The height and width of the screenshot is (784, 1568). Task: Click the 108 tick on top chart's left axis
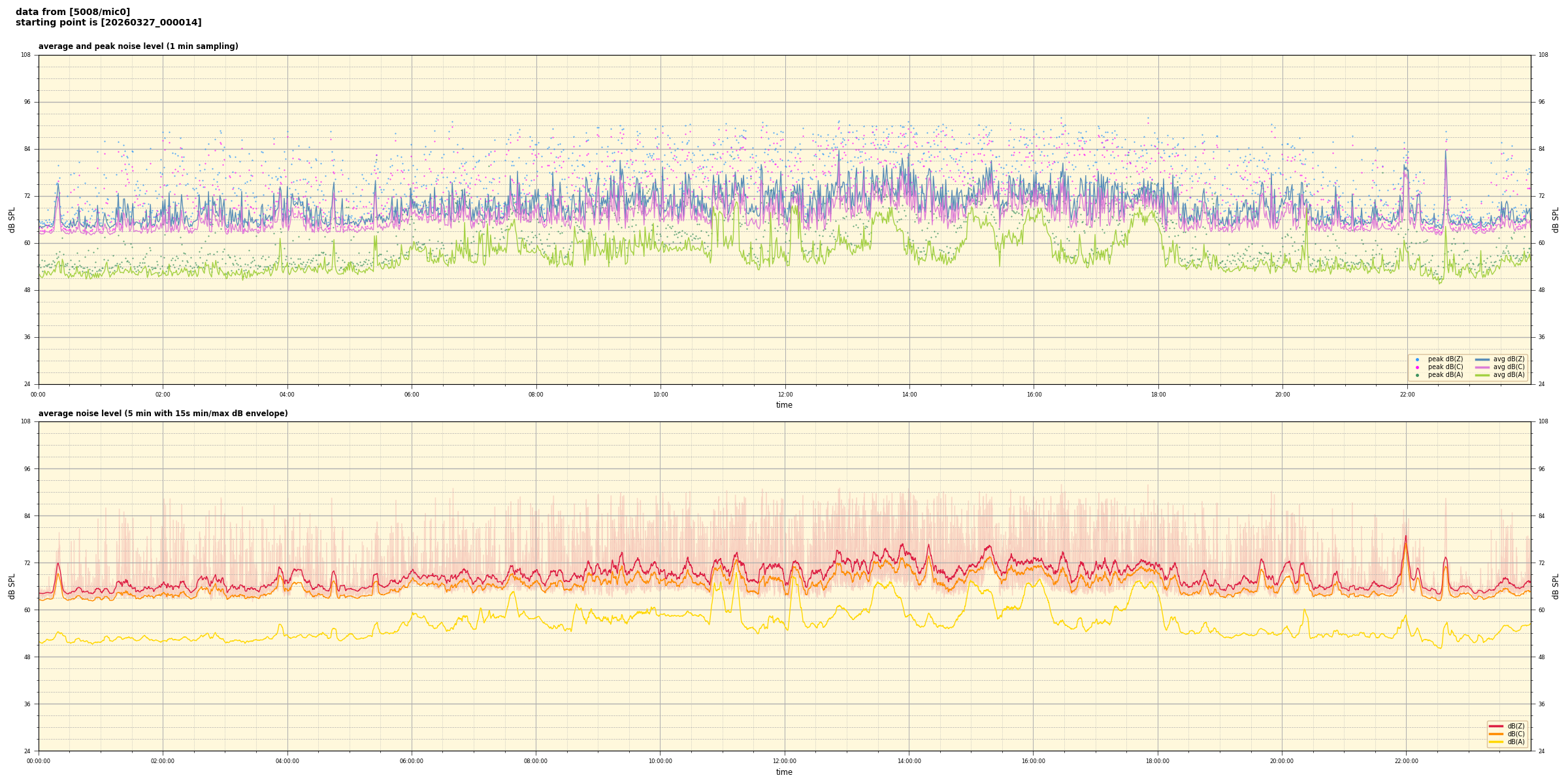coord(25,55)
